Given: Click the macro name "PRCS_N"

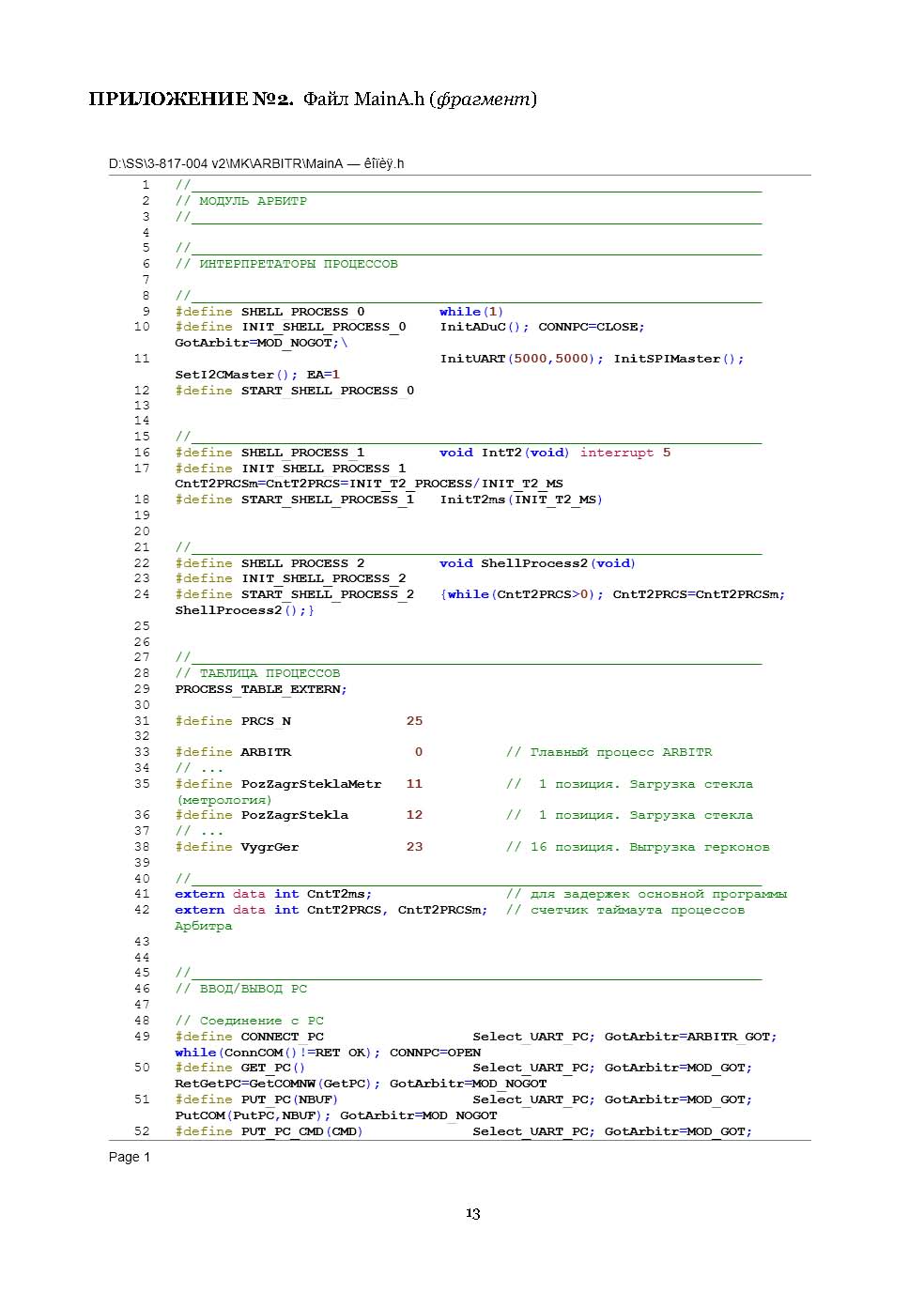Looking at the screenshot, I should coord(266,721).
